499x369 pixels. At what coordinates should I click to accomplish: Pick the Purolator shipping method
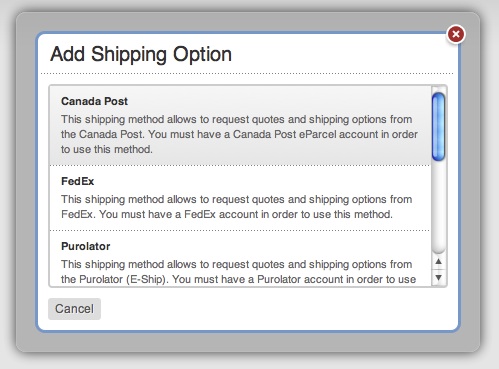[240, 259]
